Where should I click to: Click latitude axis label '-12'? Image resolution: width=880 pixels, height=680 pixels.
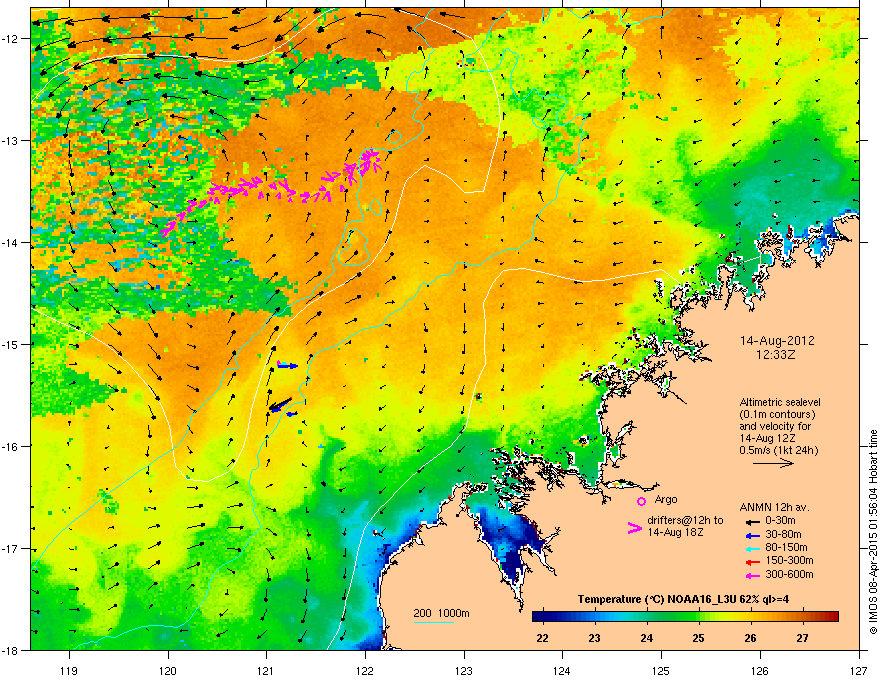(11, 38)
